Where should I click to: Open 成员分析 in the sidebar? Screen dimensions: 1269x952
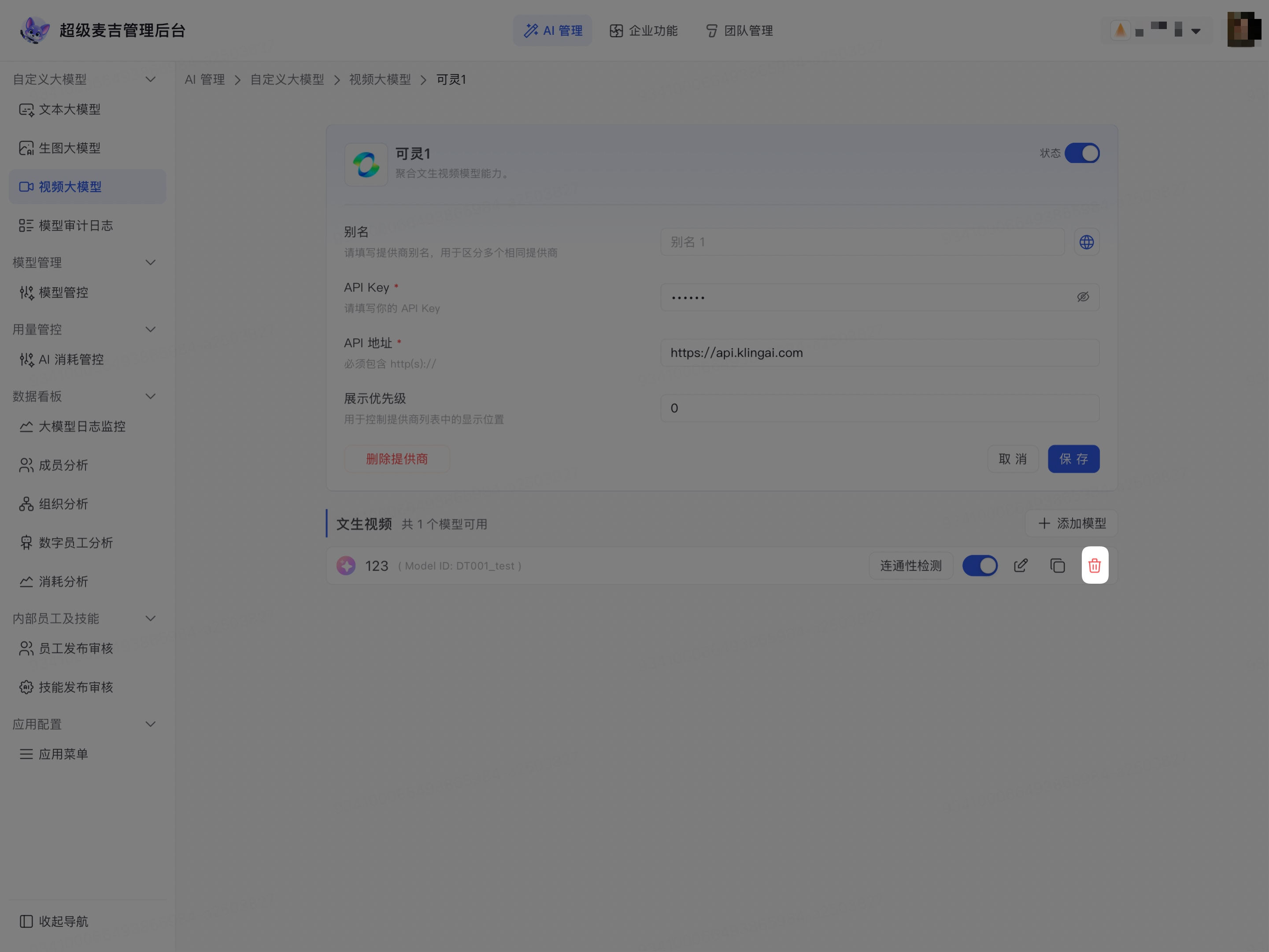[x=87, y=465]
